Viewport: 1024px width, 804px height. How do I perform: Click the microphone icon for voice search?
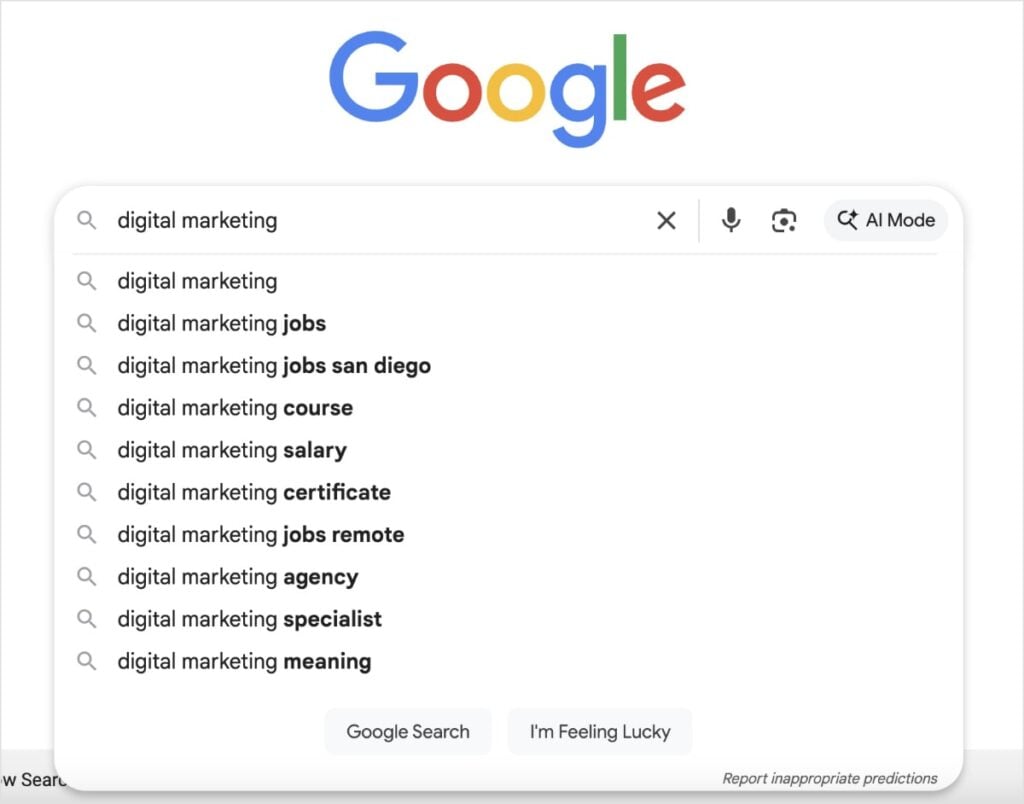731,220
